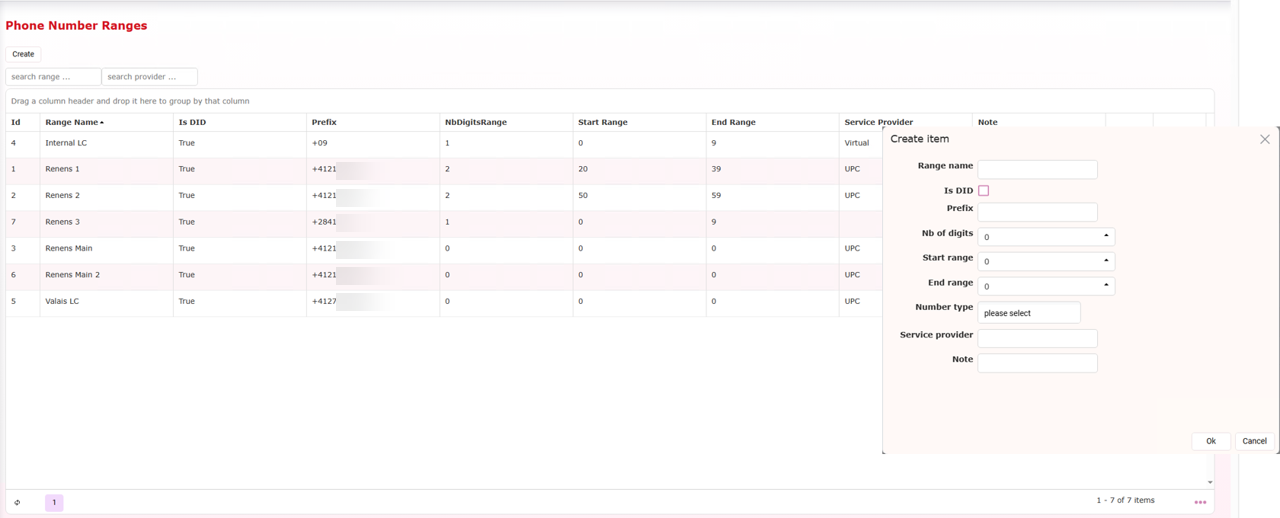Open the Number type dropdown
Viewport: 1280px width, 518px height.
(1028, 313)
